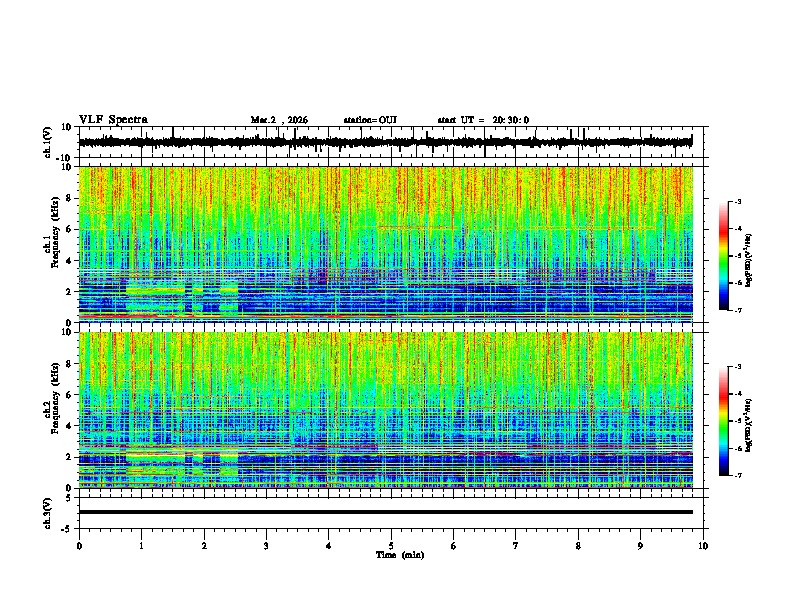The height and width of the screenshot is (612, 792).
Task: Click the ch.1 red-to-blue color scale bar
Action: 724,256
